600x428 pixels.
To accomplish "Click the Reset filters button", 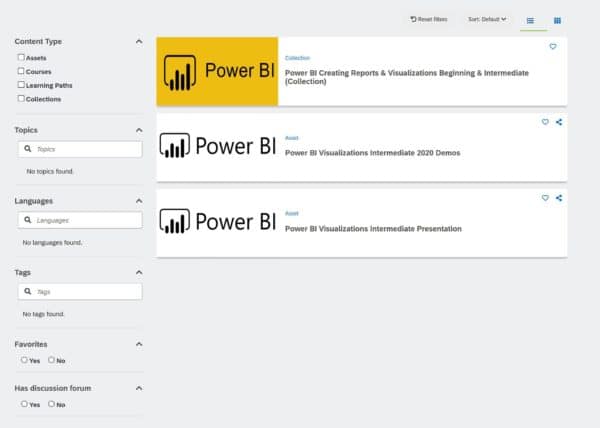I will pos(429,19).
